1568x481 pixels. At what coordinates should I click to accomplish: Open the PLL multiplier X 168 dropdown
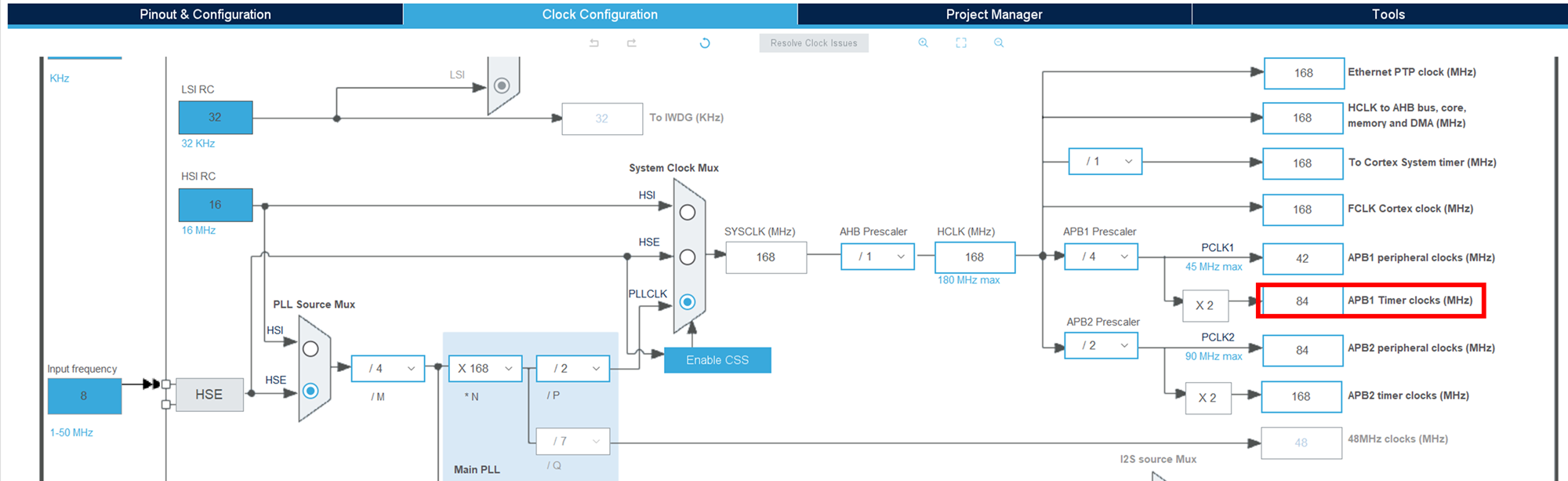pos(485,368)
